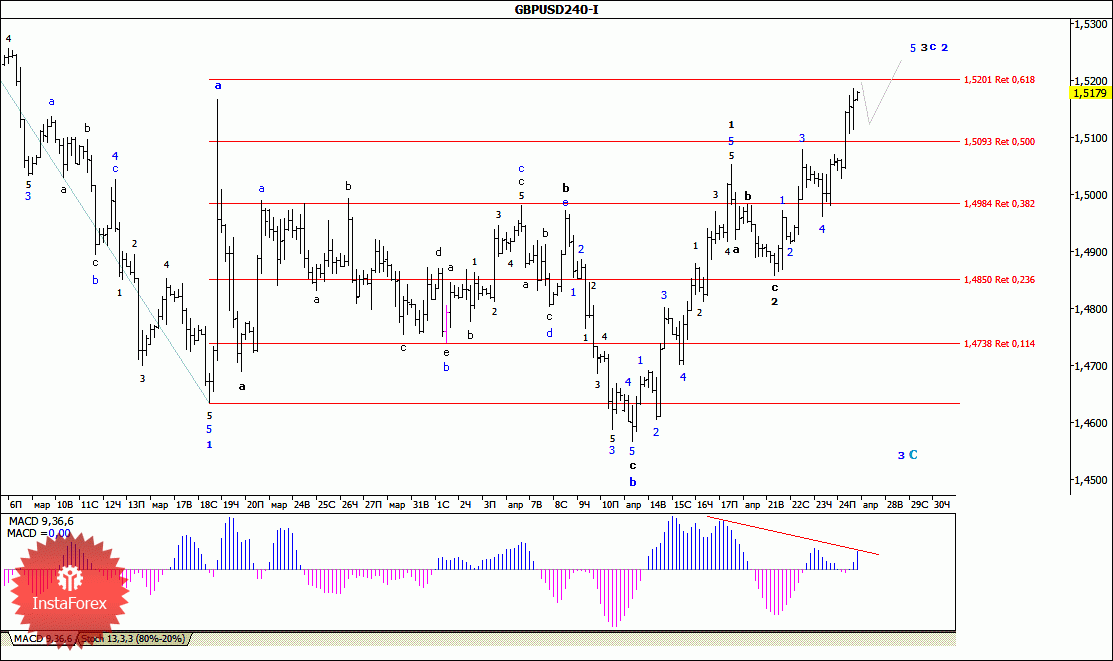Click the '3 C' wave label at bottom right

[907, 455]
